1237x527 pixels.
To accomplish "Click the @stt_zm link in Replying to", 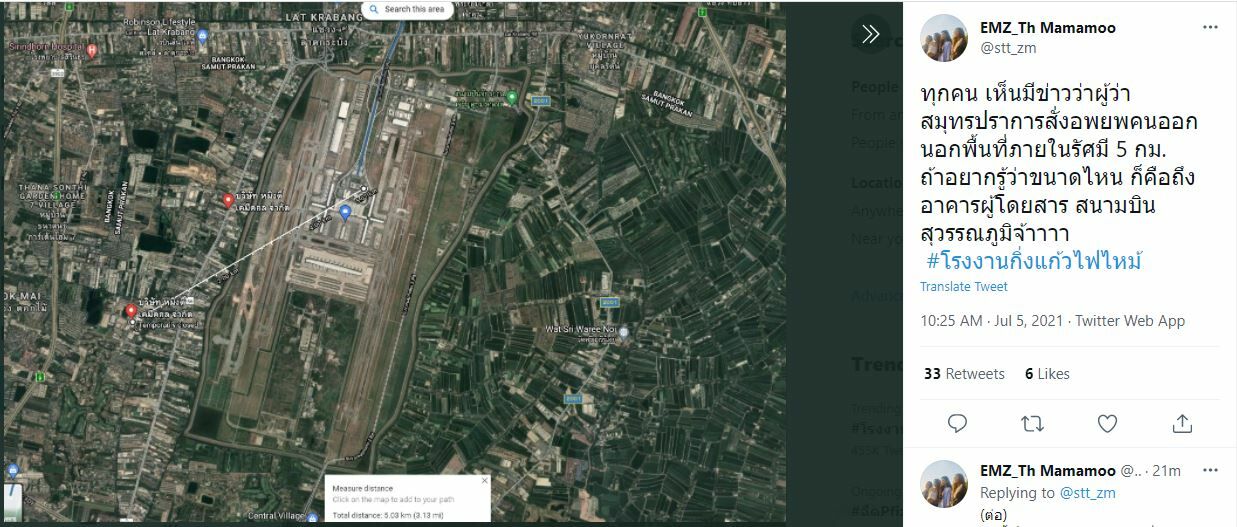I will [x=1087, y=493].
